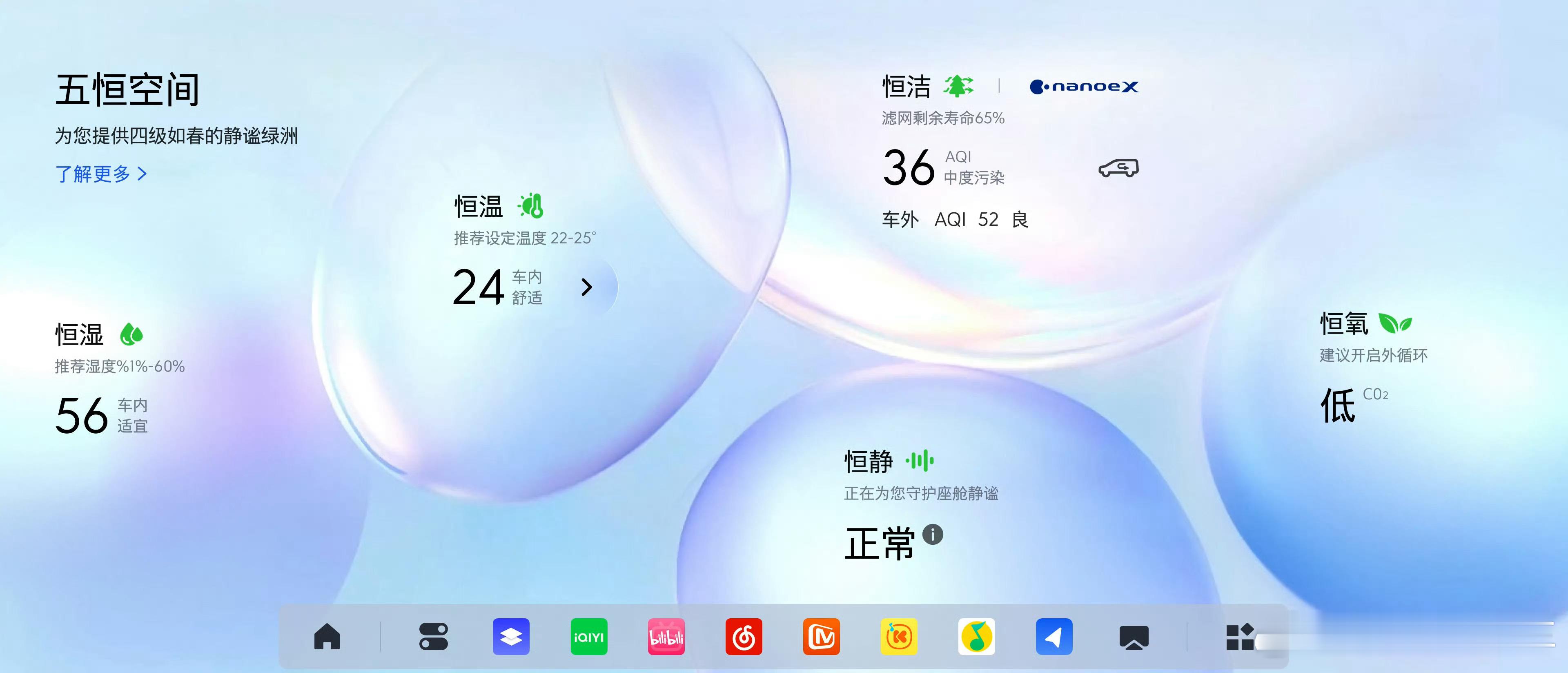The width and height of the screenshot is (1568, 673).
Task: Open the iQIYI video app
Action: 588,637
